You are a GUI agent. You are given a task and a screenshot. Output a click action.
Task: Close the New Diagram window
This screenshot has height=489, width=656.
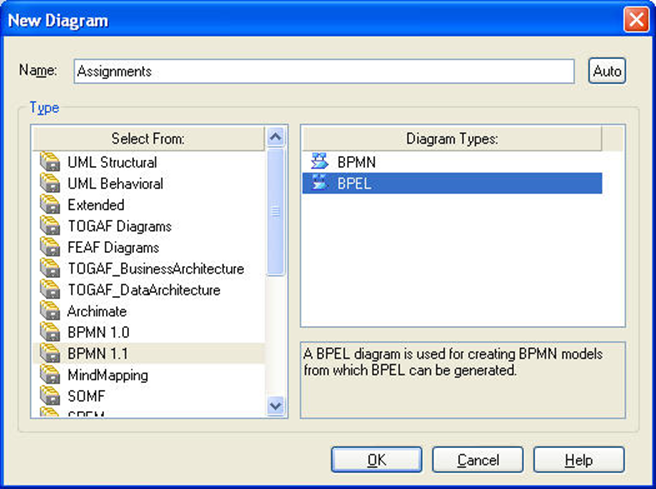coord(636,20)
